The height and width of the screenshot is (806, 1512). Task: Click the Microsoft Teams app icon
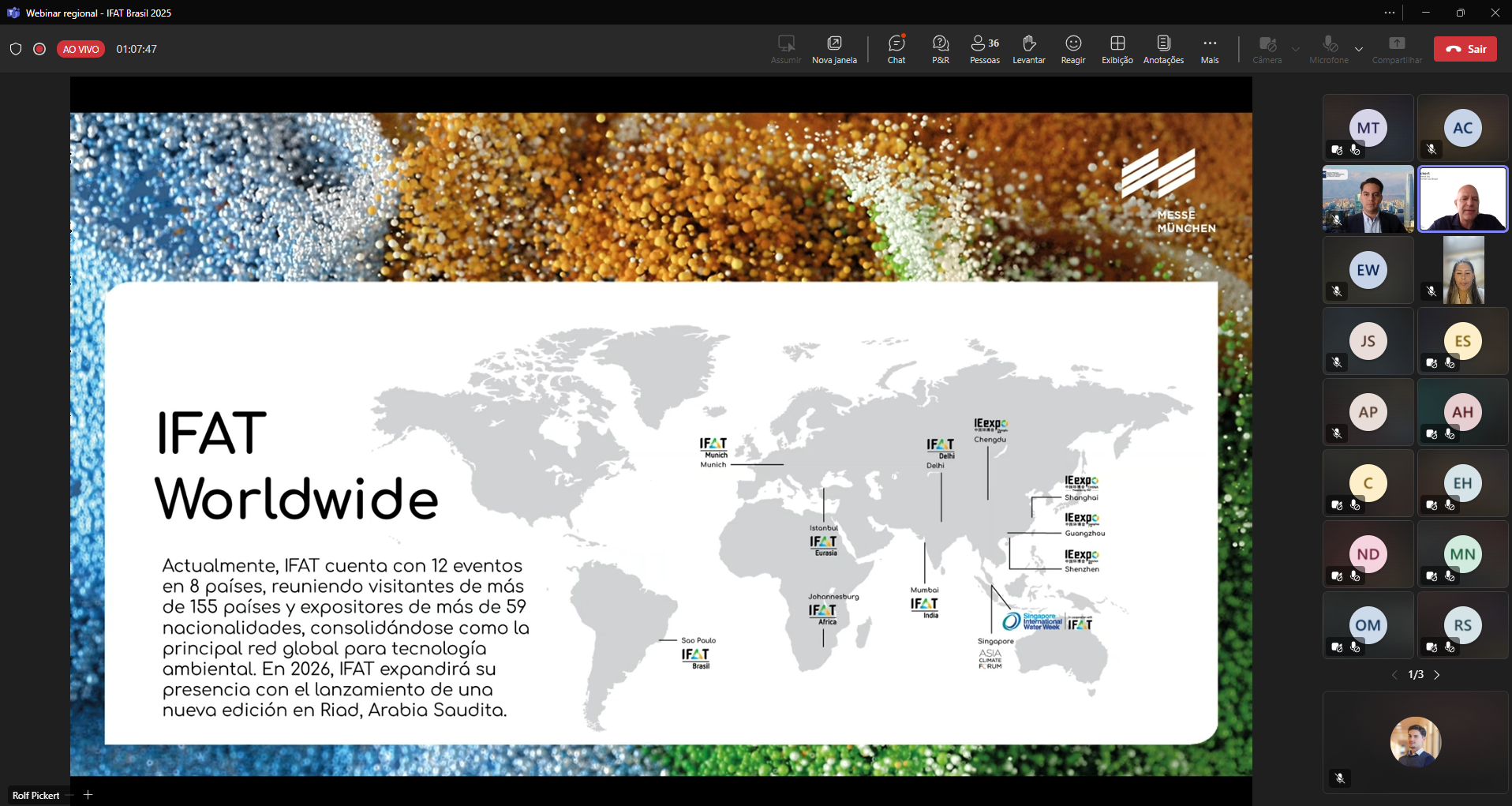(13, 13)
